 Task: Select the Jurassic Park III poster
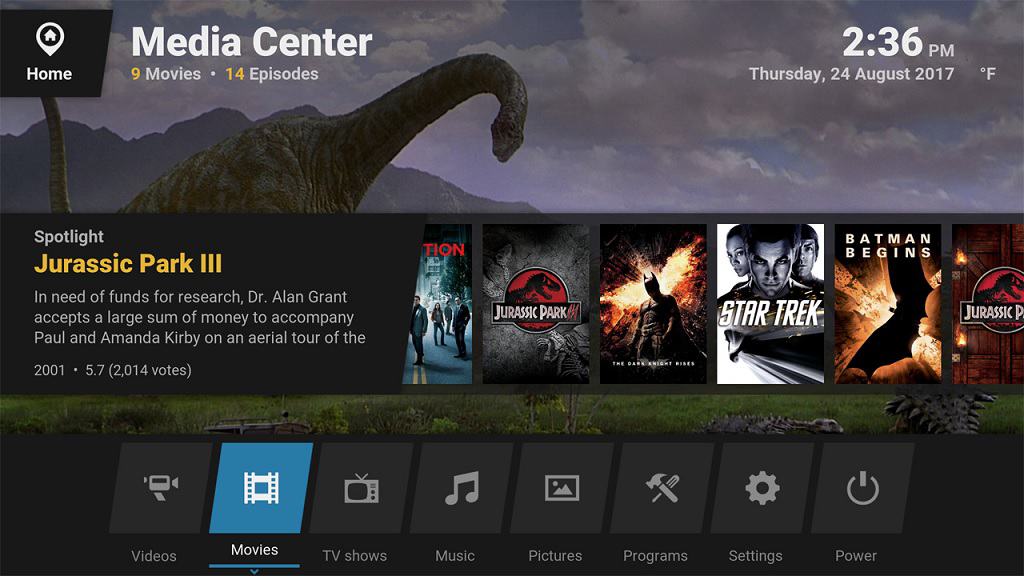[x=536, y=304]
